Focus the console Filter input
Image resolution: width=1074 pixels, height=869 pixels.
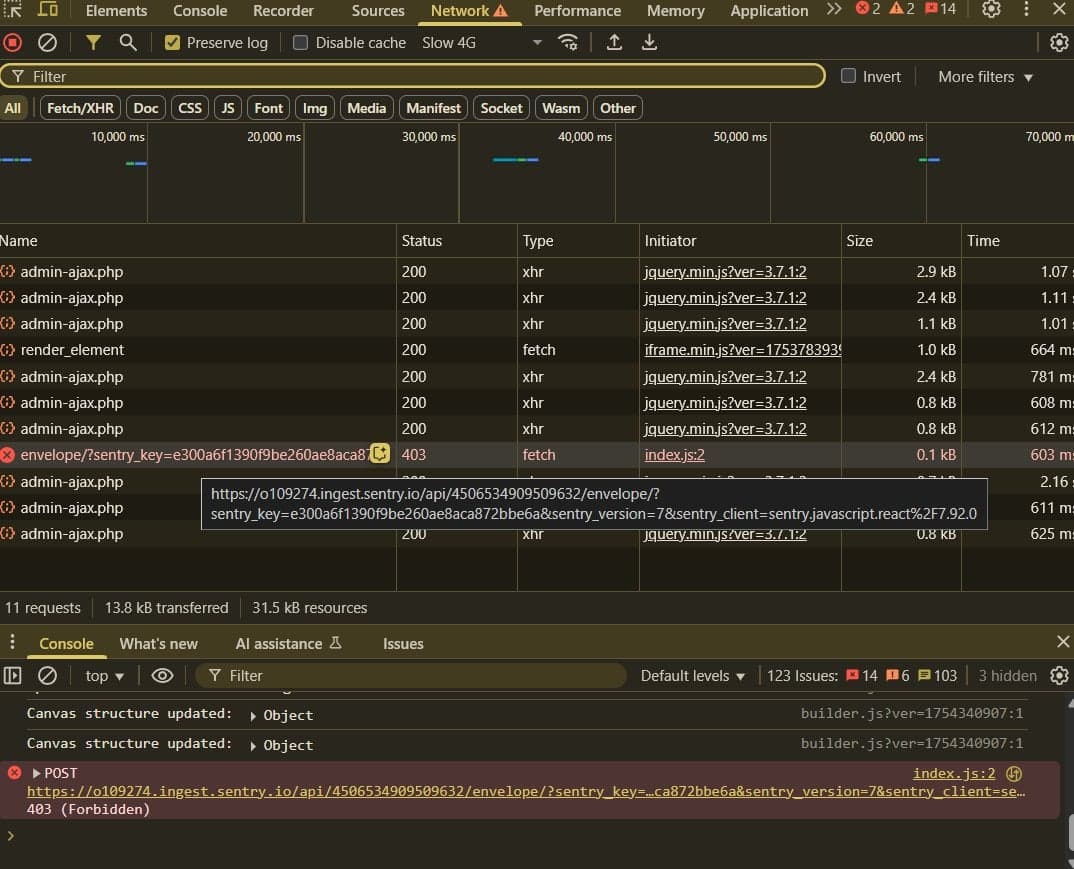(x=410, y=676)
